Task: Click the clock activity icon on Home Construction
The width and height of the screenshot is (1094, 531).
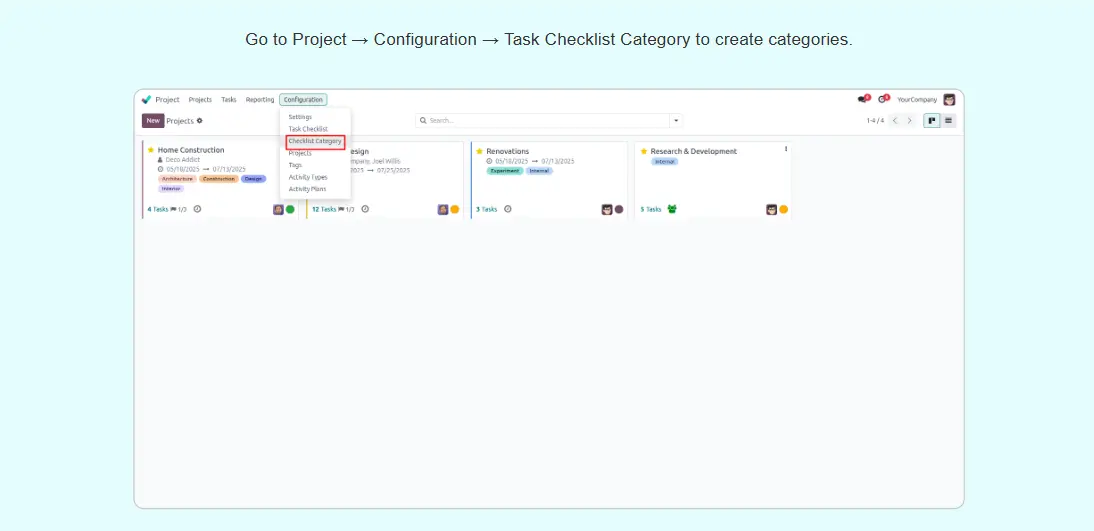Action: click(197, 209)
